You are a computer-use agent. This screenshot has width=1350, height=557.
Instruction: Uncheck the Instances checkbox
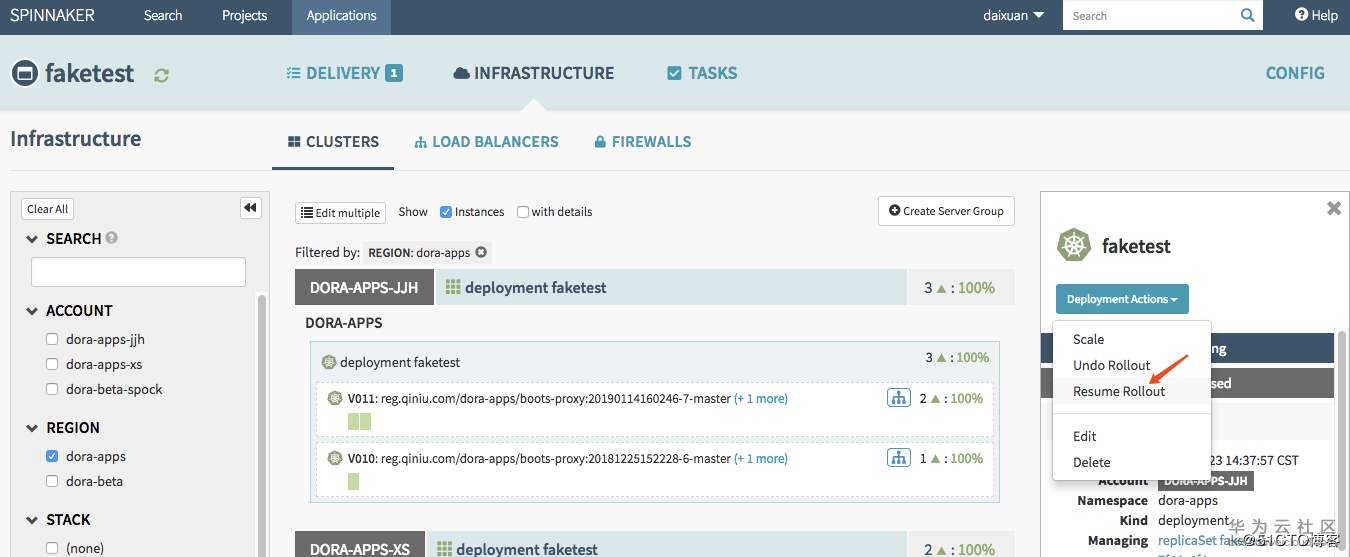click(446, 212)
